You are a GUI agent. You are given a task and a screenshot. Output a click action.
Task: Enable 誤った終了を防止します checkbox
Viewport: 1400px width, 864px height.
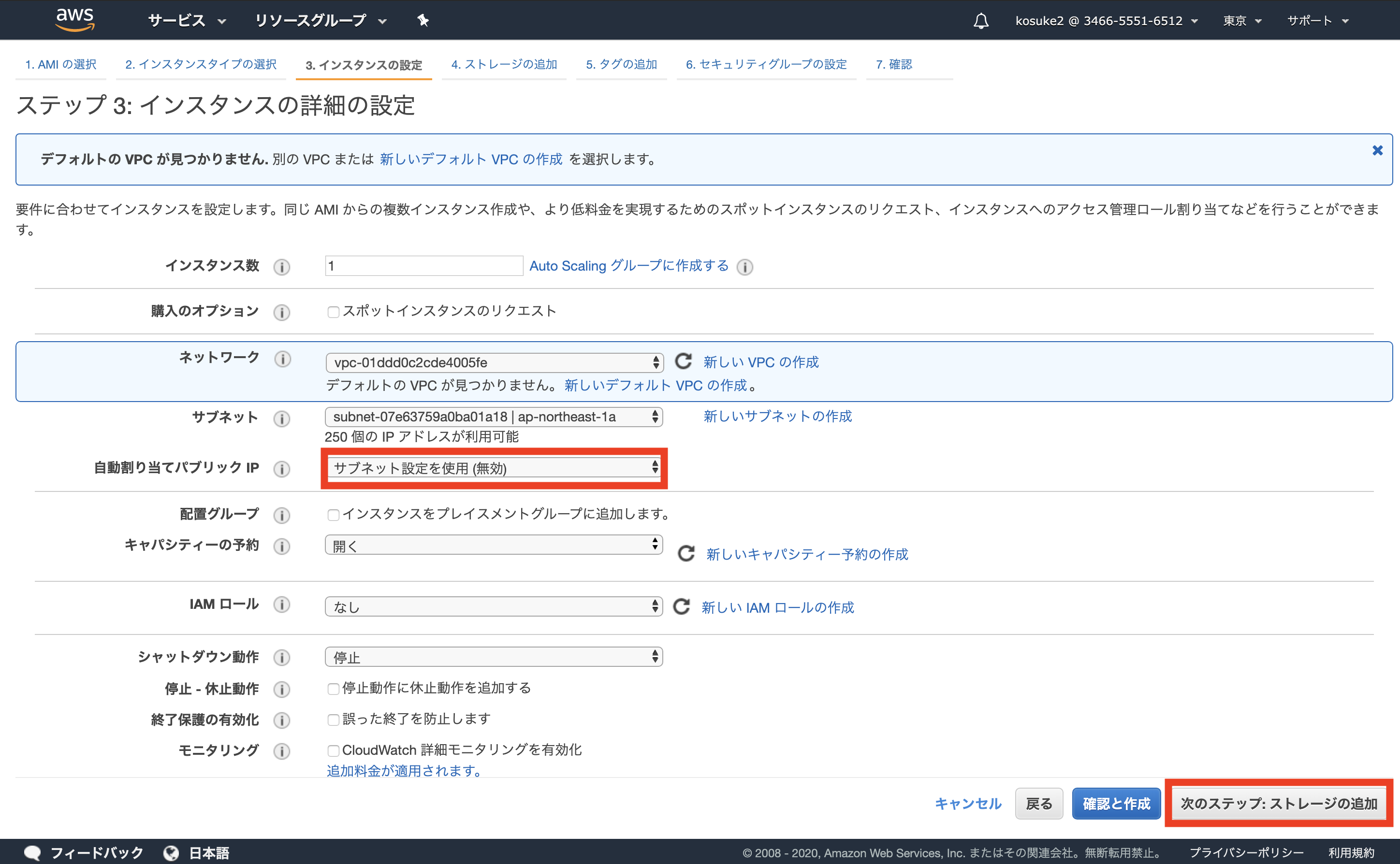click(x=333, y=720)
